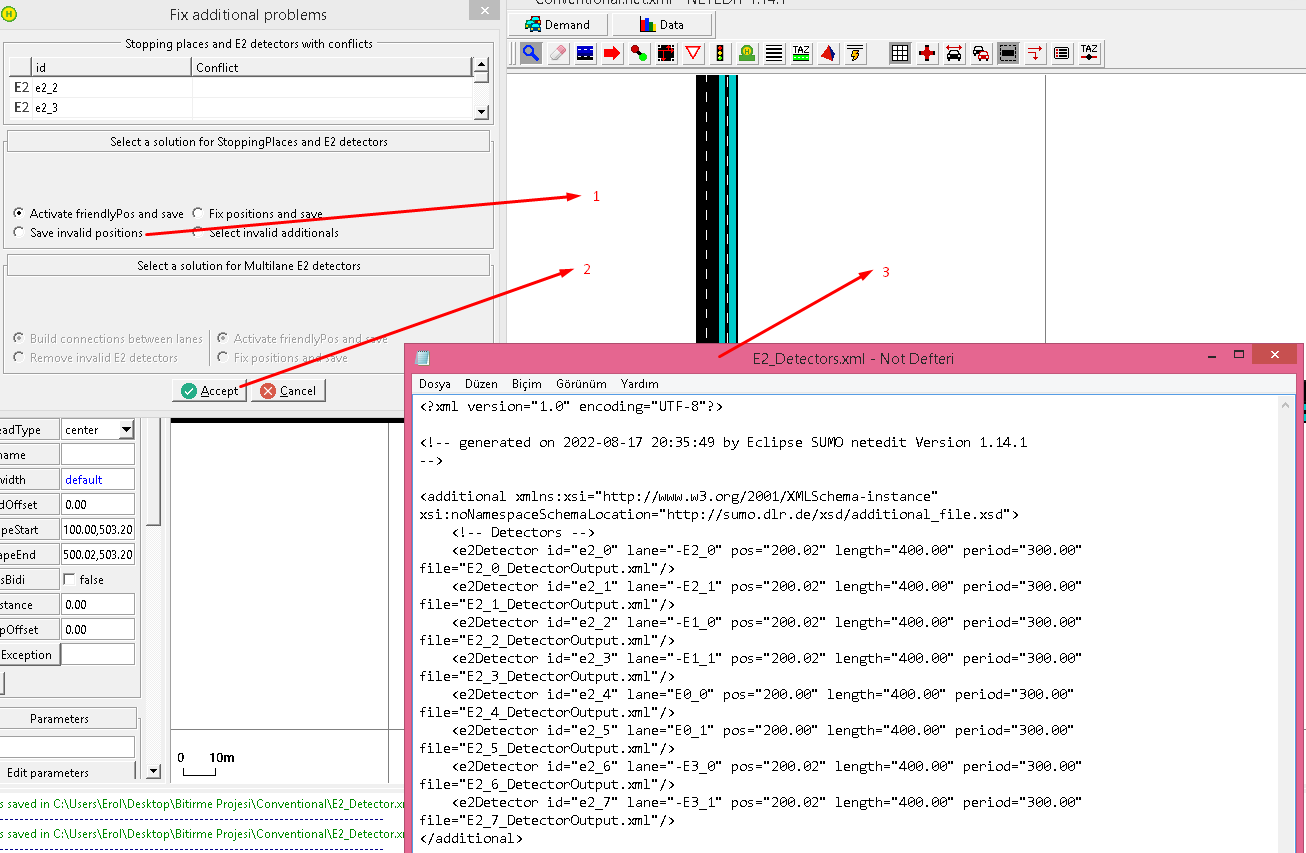Minimize the Notepad window
This screenshot has width=1306, height=853.
tap(1211, 355)
